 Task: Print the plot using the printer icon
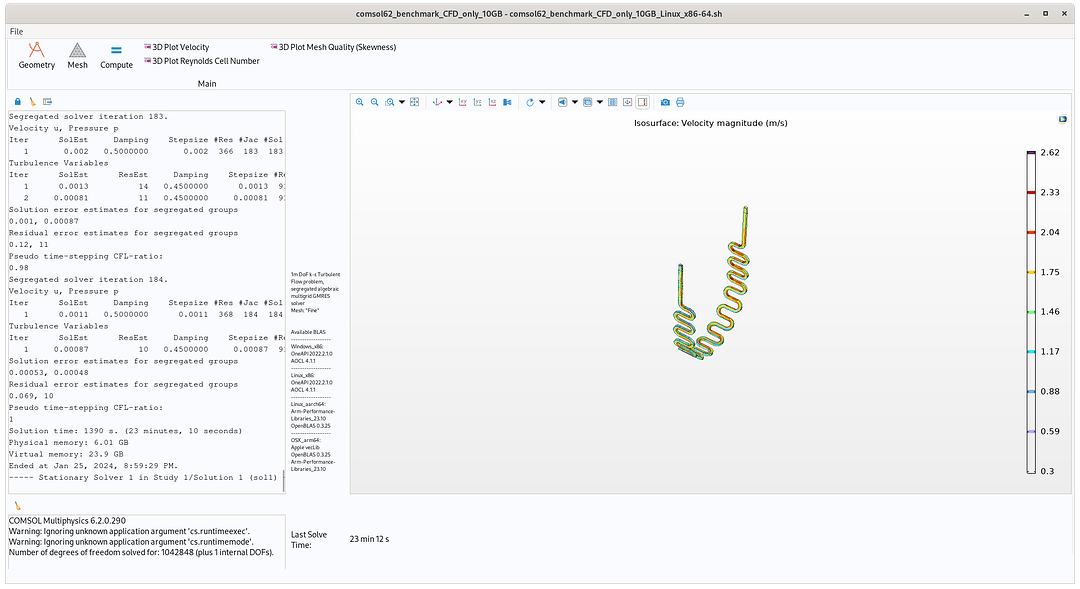680,102
